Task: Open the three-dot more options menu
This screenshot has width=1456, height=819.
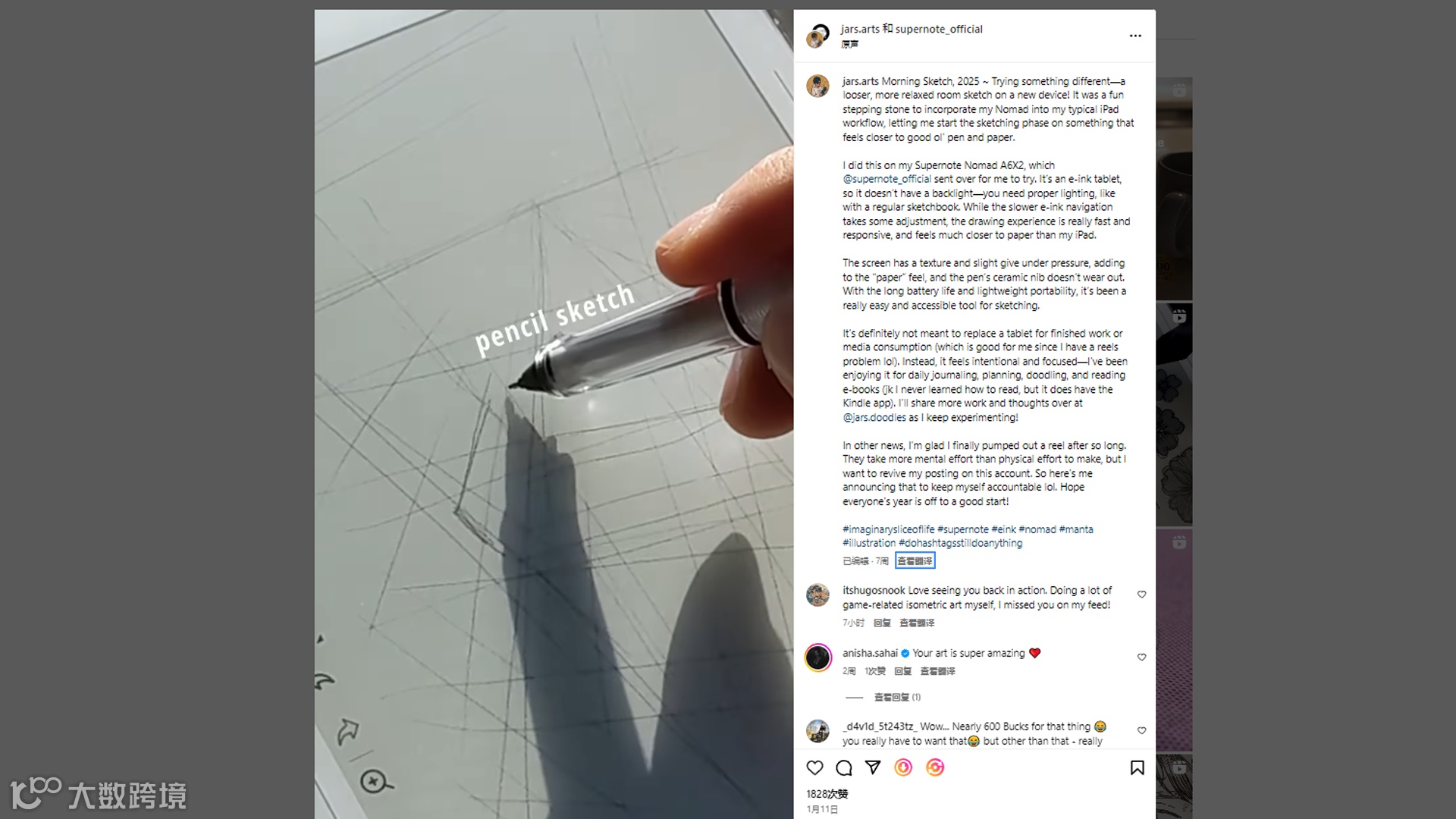Action: pos(1135,36)
